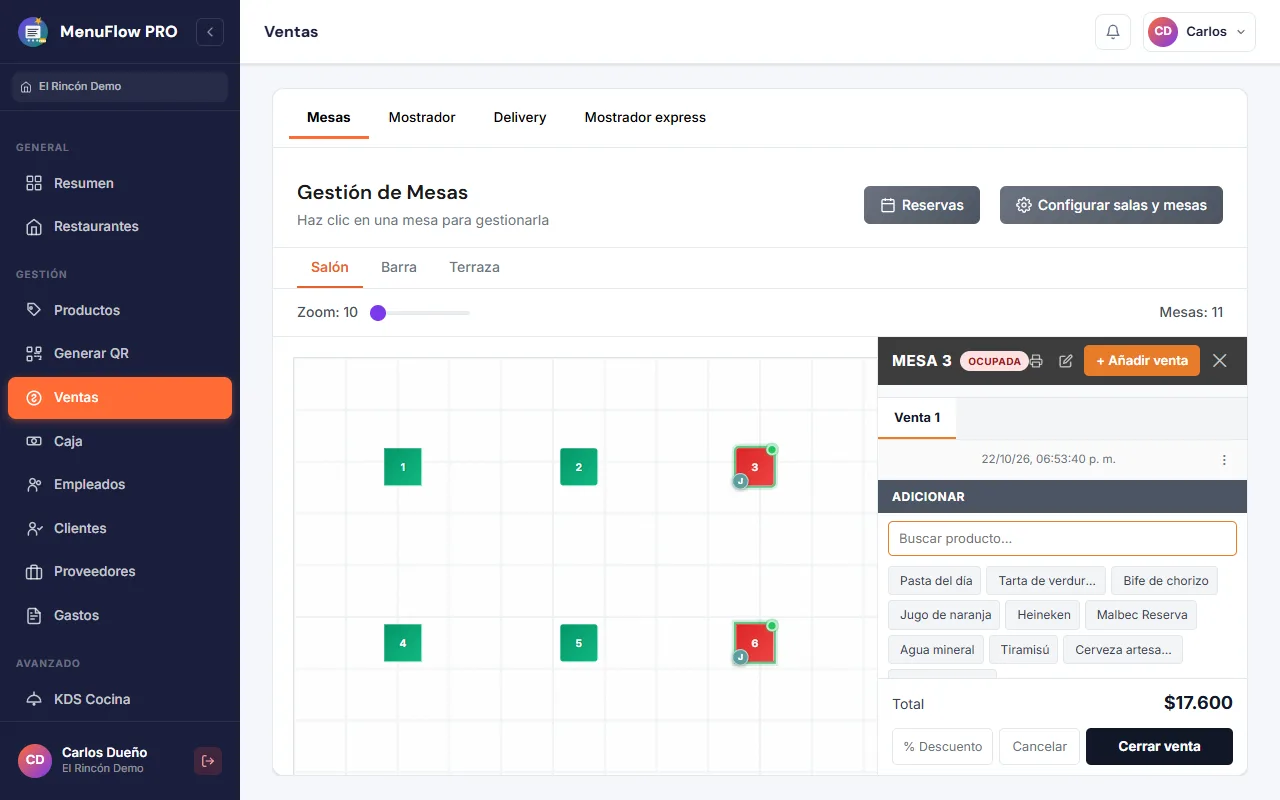
Task: Open Gastos in the sidebar
Action: [x=120, y=615]
